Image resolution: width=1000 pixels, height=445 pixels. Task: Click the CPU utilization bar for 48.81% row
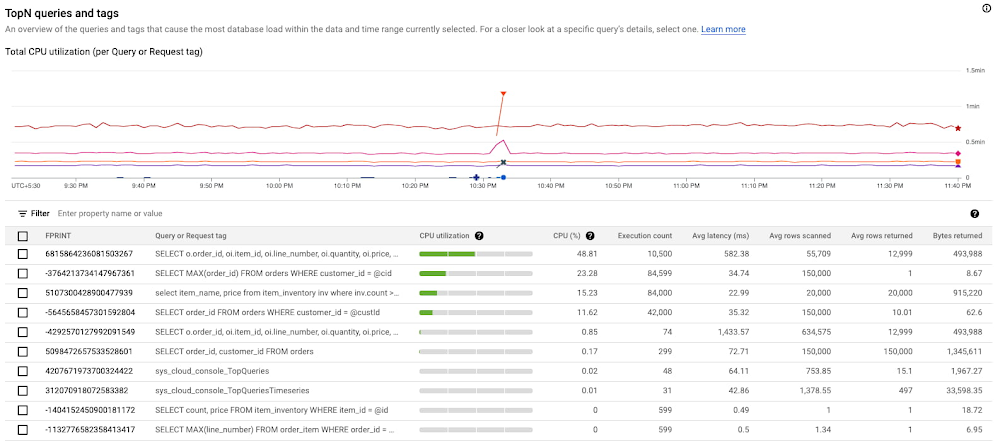pyautogui.click(x=476, y=254)
